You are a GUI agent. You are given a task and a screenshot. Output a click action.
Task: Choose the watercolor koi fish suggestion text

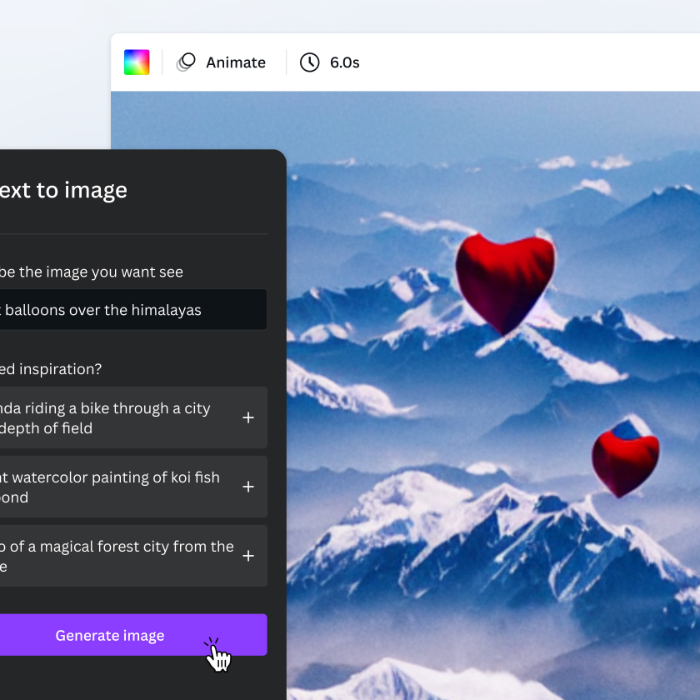[x=110, y=487]
